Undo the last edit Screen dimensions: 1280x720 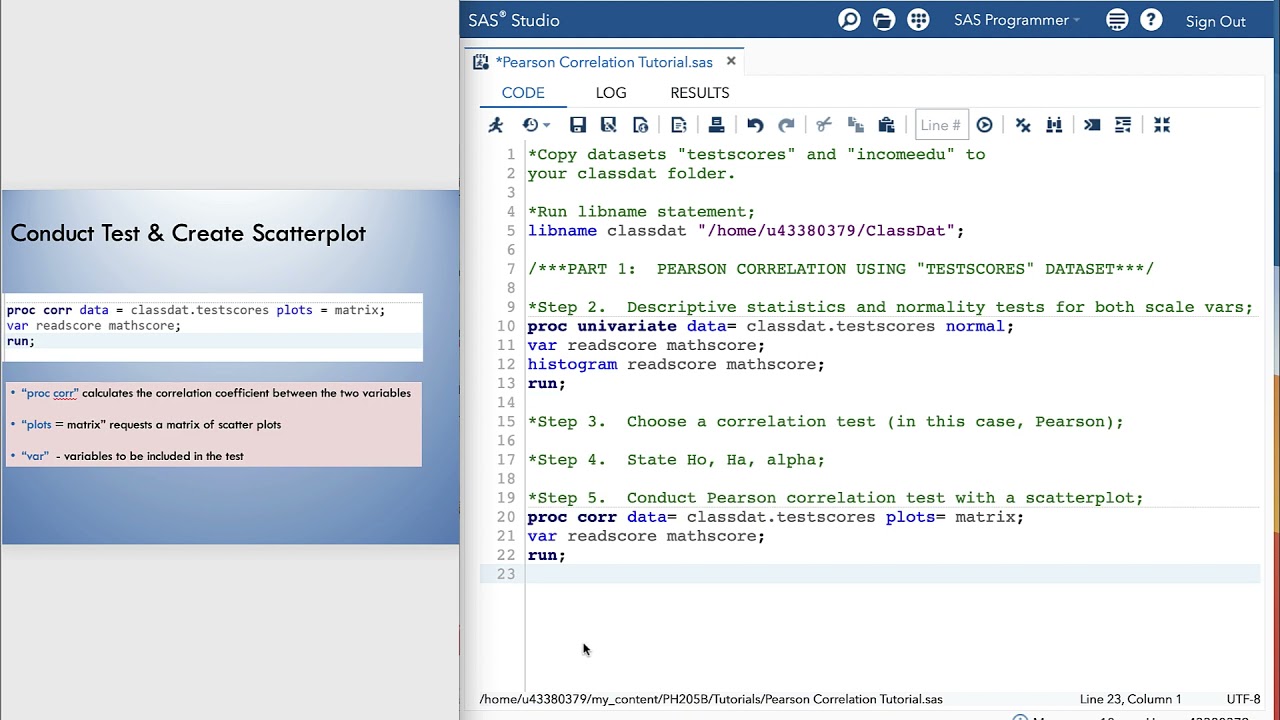tap(755, 125)
